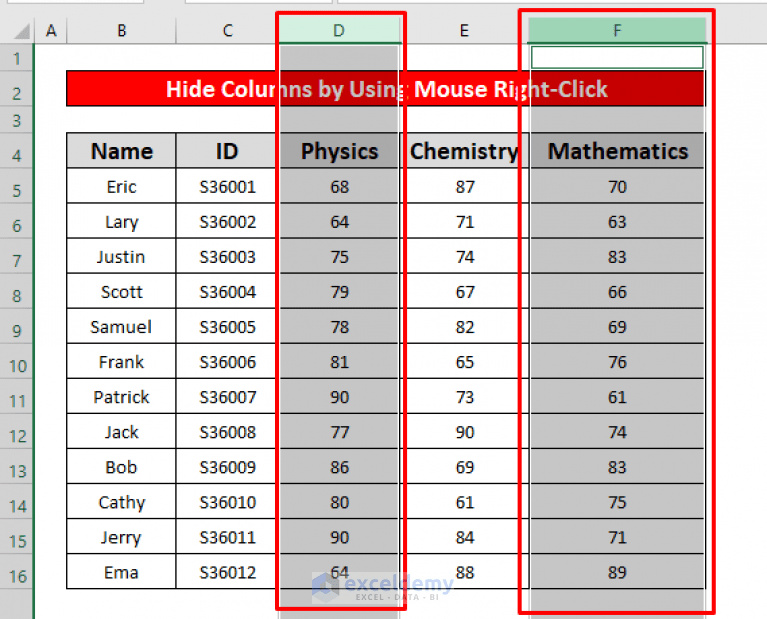The height and width of the screenshot is (619, 767).
Task: Click Frank's Mathematics score 76
Action: pyautogui.click(x=617, y=362)
